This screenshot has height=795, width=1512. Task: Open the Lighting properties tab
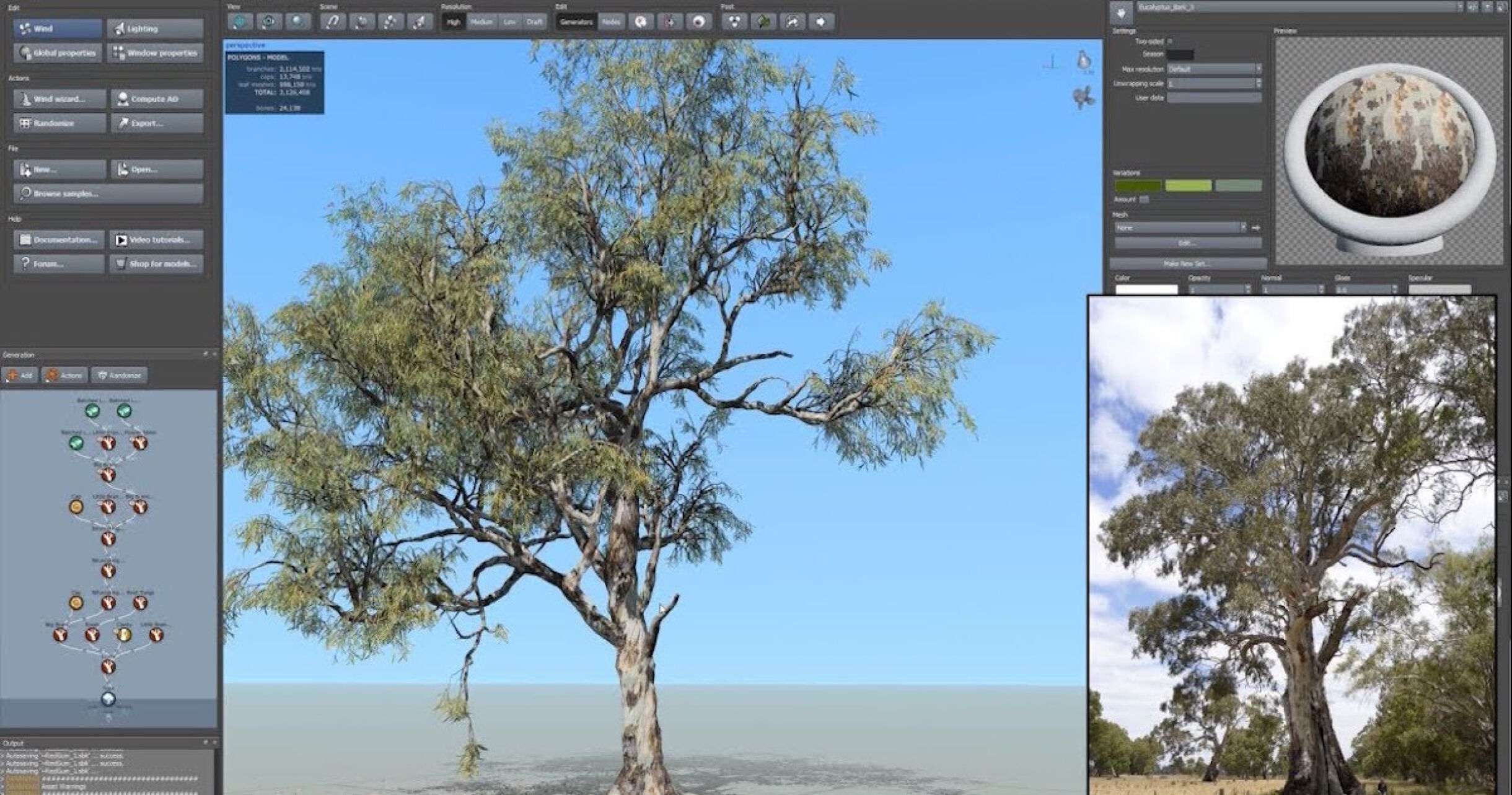155,29
